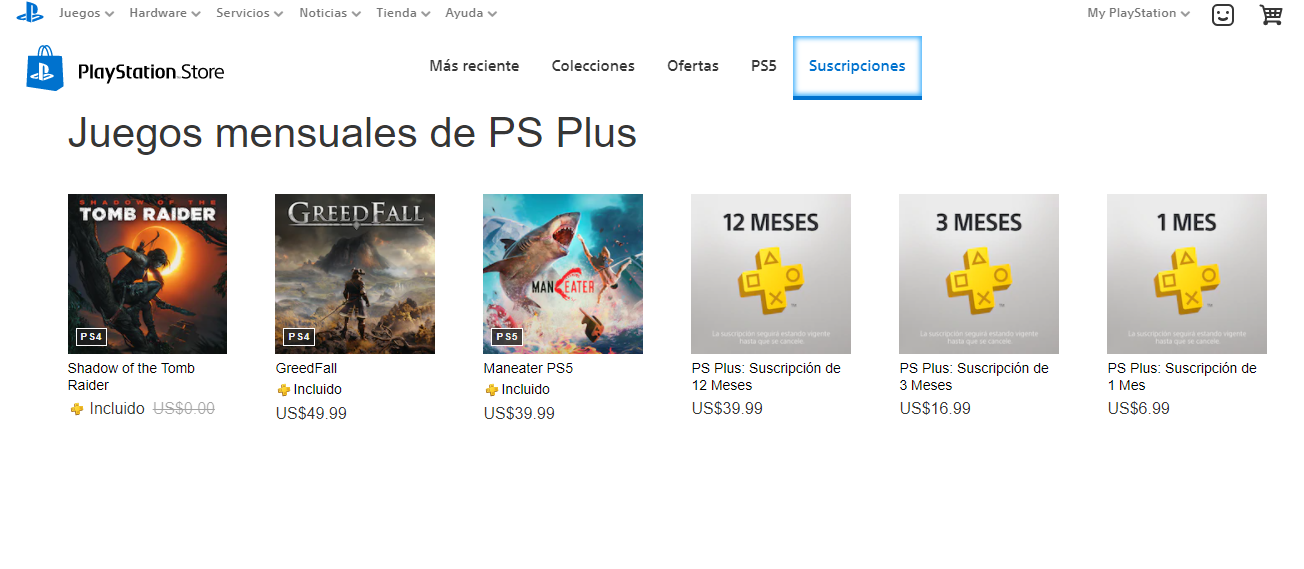Click the PS Plus icon under Maneater PS5
Screen dimensions: 1304x569
coord(491,390)
